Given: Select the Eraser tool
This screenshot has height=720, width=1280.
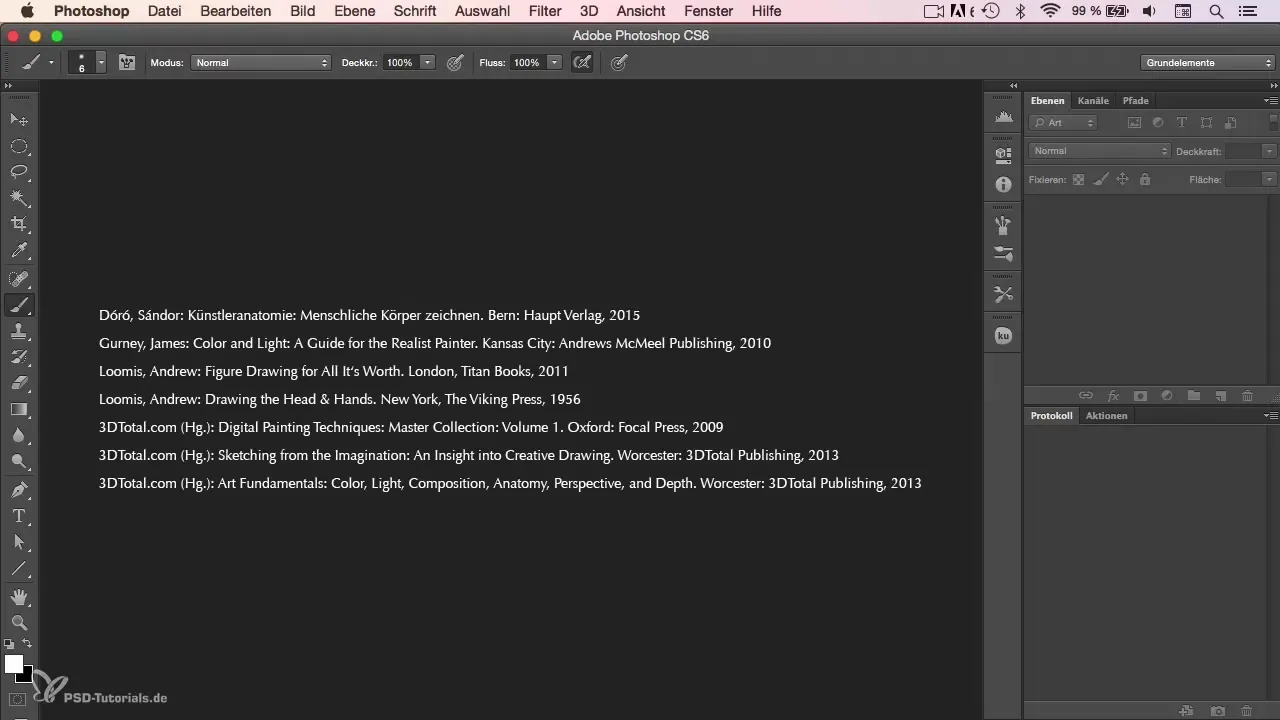Looking at the screenshot, I should [19, 383].
